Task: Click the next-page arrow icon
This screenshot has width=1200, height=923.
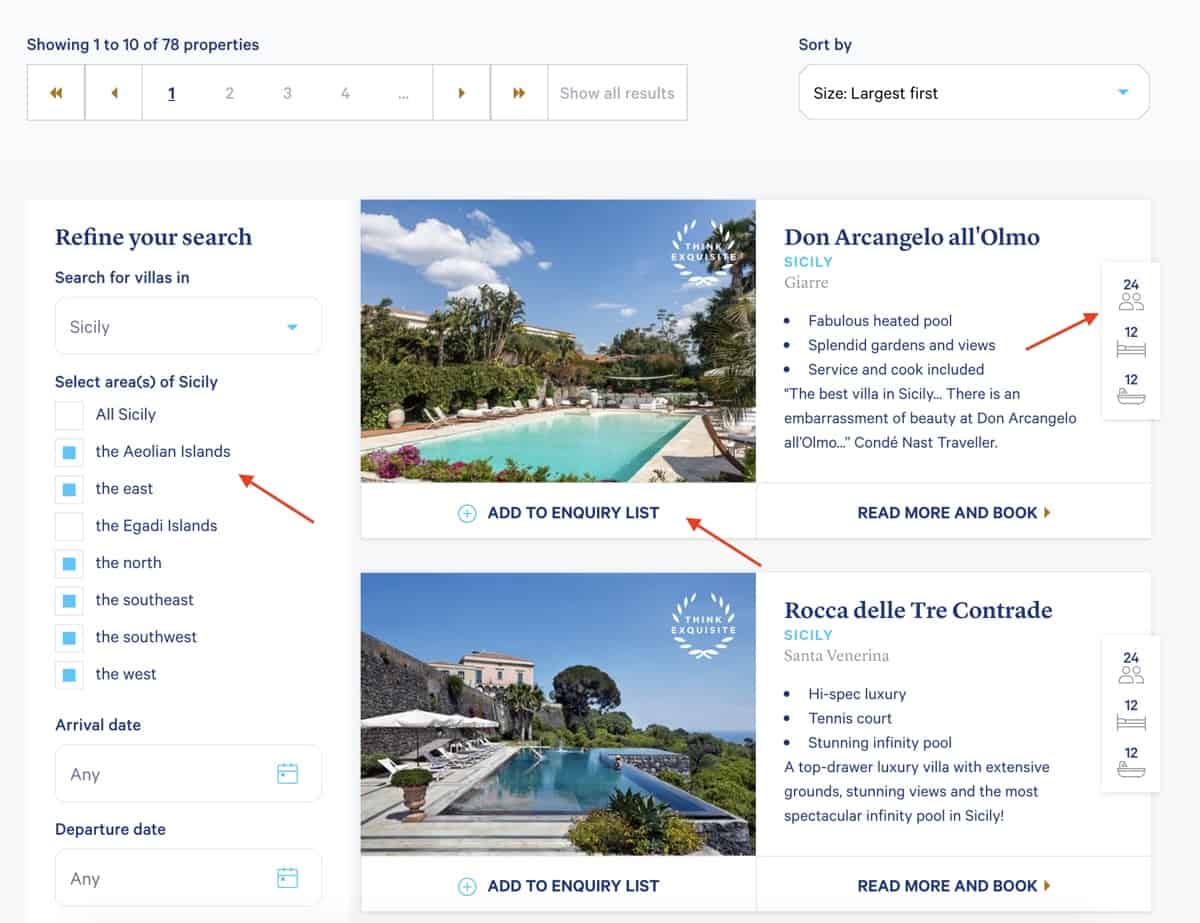Action: [x=461, y=92]
